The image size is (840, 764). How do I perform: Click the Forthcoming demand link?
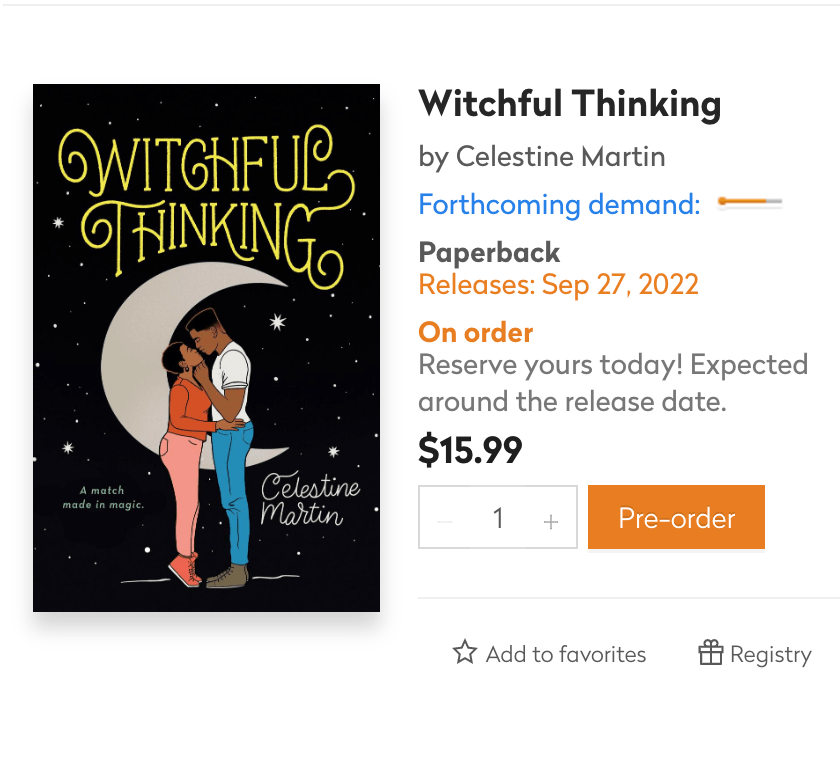[559, 205]
